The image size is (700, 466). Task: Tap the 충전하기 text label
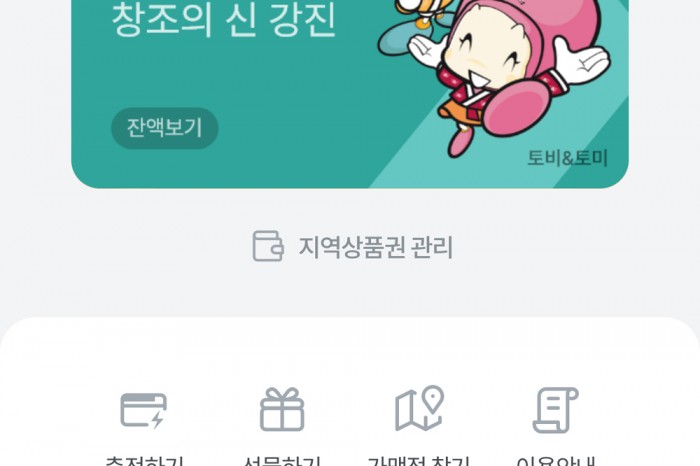[x=144, y=461]
